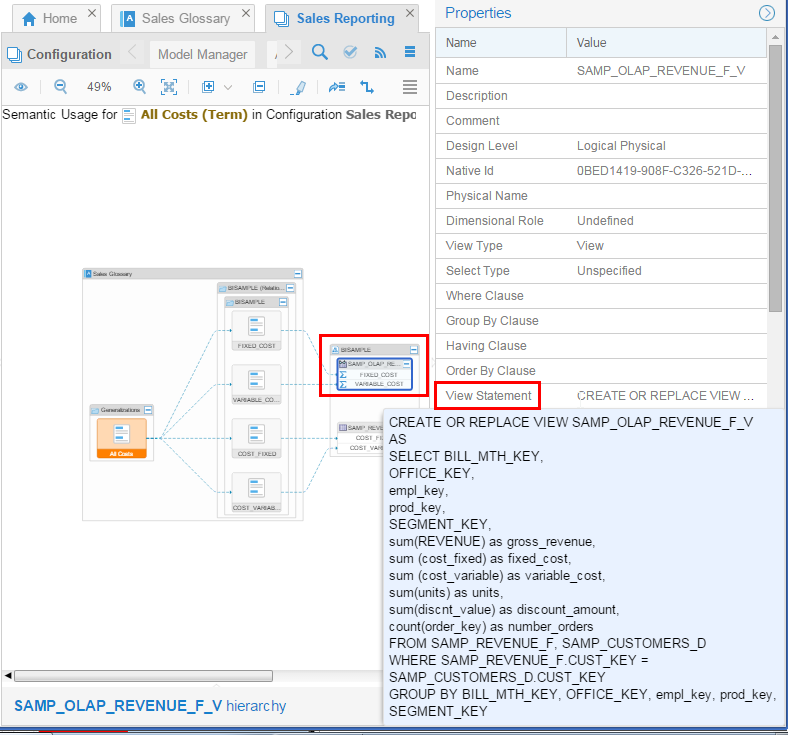Close the Sales Glossary tab
The image size is (788, 735).
pyautogui.click(x=246, y=14)
